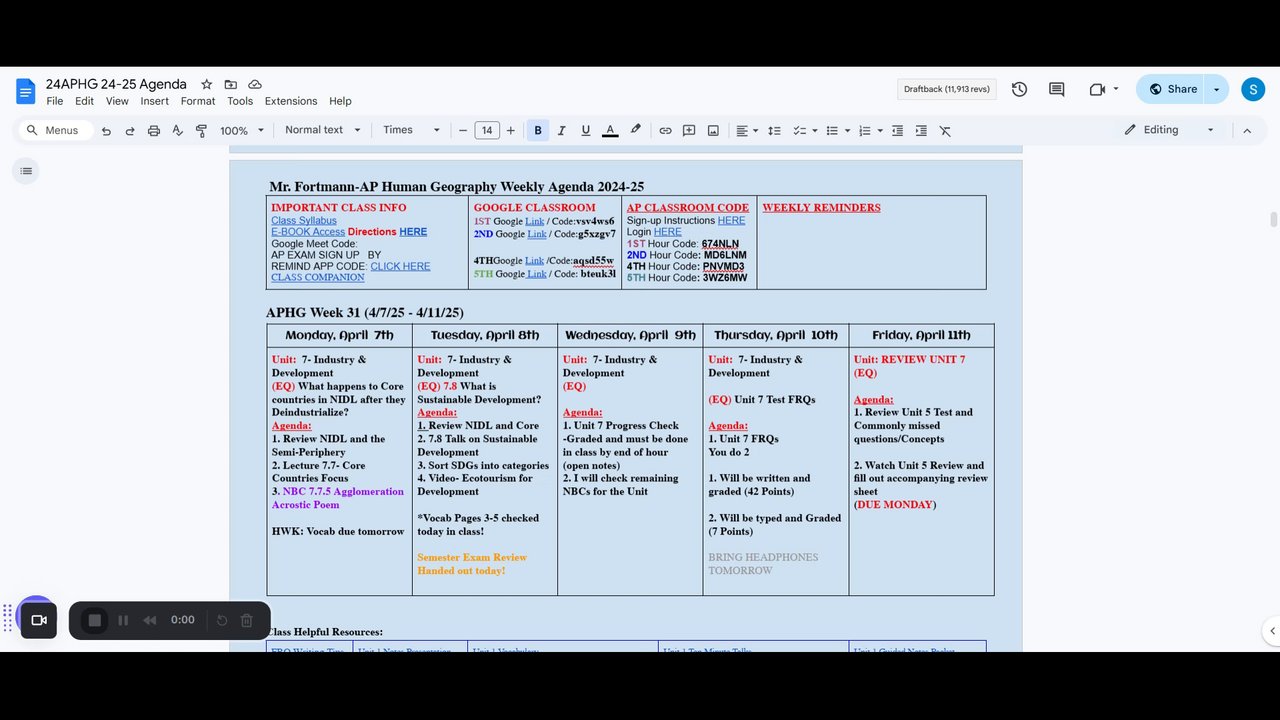Open the File menu
Screen dimensions: 1280x720
click(55, 101)
